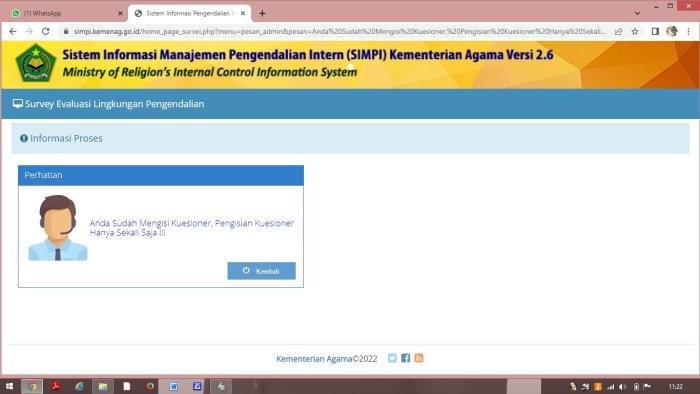The image size is (700, 394).
Task: Click the Perhatian panel header
Action: (161, 175)
